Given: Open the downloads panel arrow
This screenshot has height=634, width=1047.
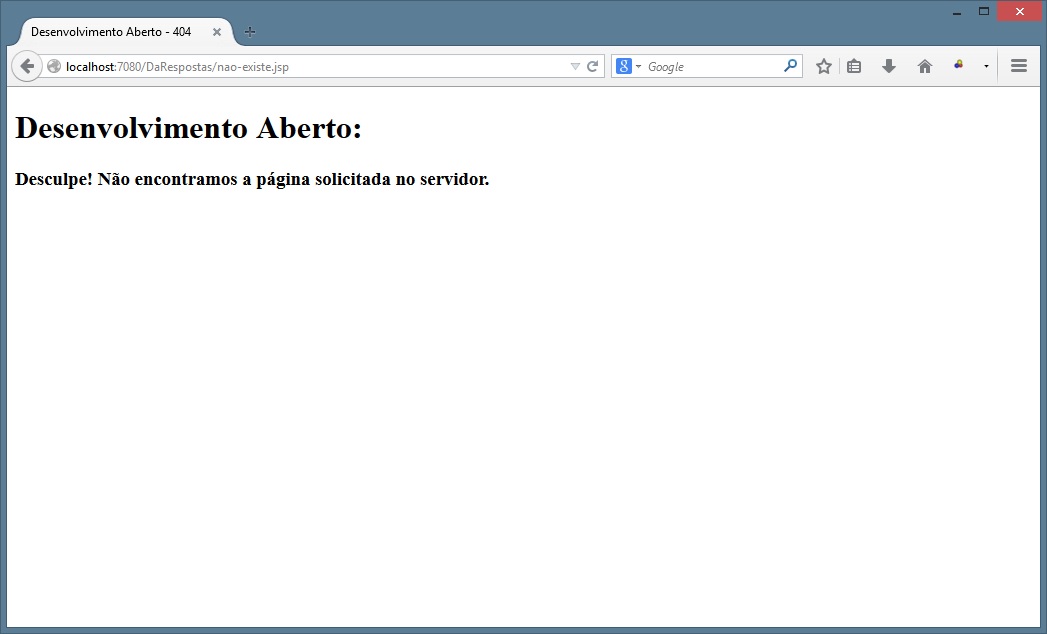Looking at the screenshot, I should click(888, 67).
